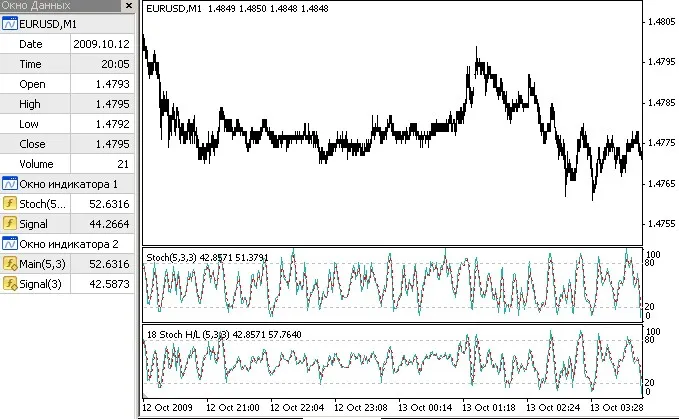679x419 pixels.
Task: Close the Окно Данных panel
Action: 127,6
